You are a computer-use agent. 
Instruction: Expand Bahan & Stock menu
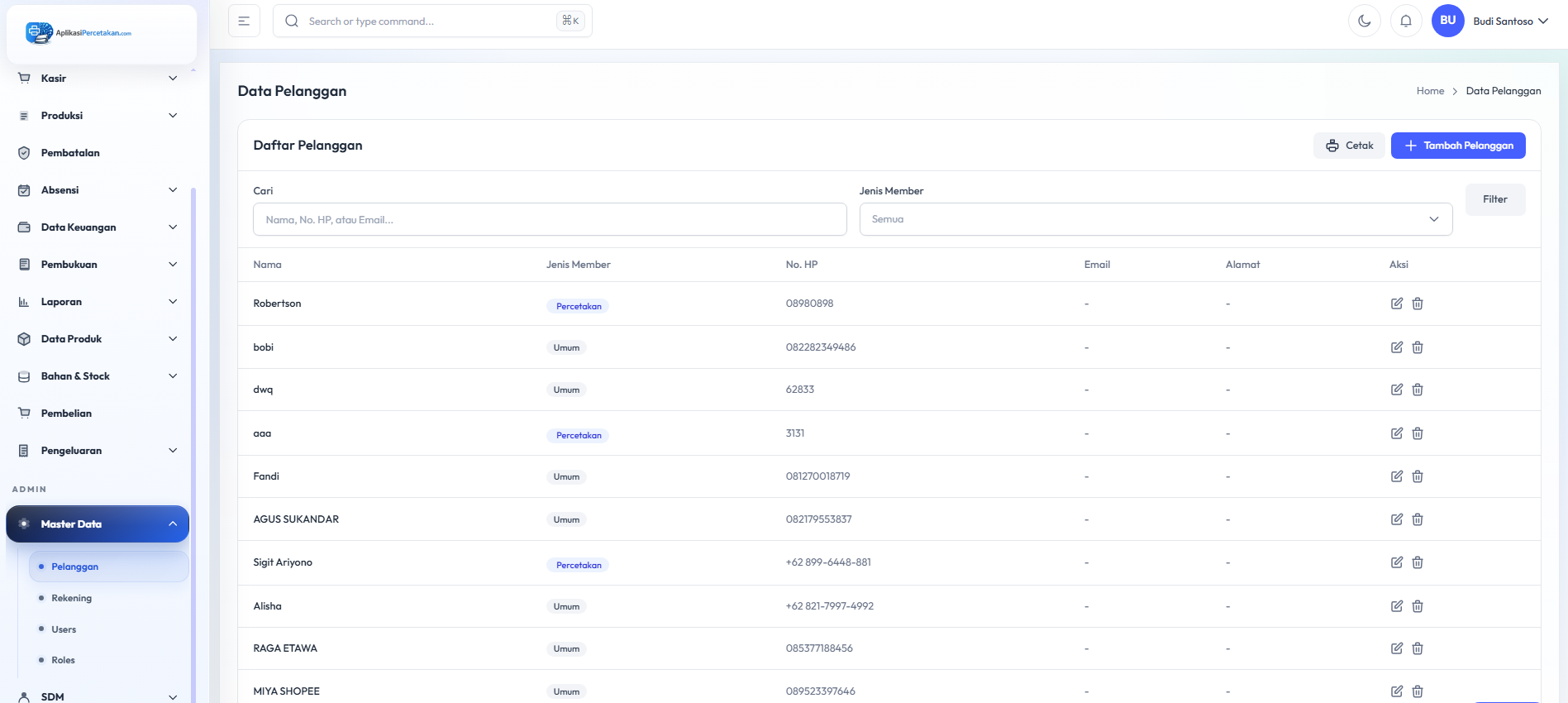click(98, 376)
